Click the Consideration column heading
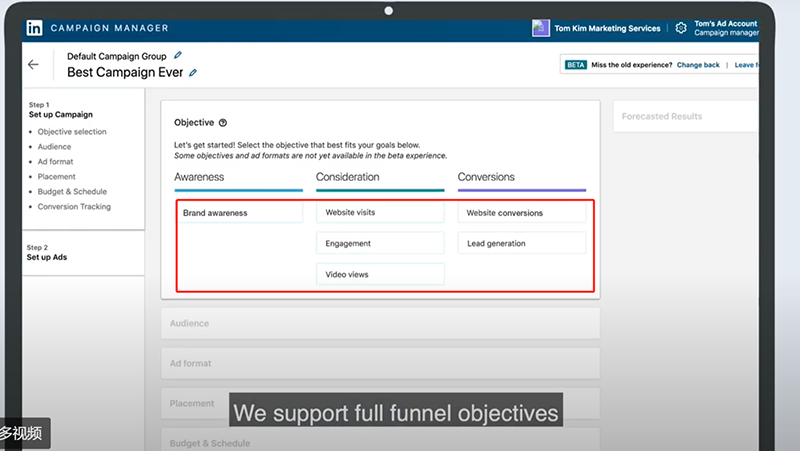The width and height of the screenshot is (800, 451). click(x=347, y=177)
